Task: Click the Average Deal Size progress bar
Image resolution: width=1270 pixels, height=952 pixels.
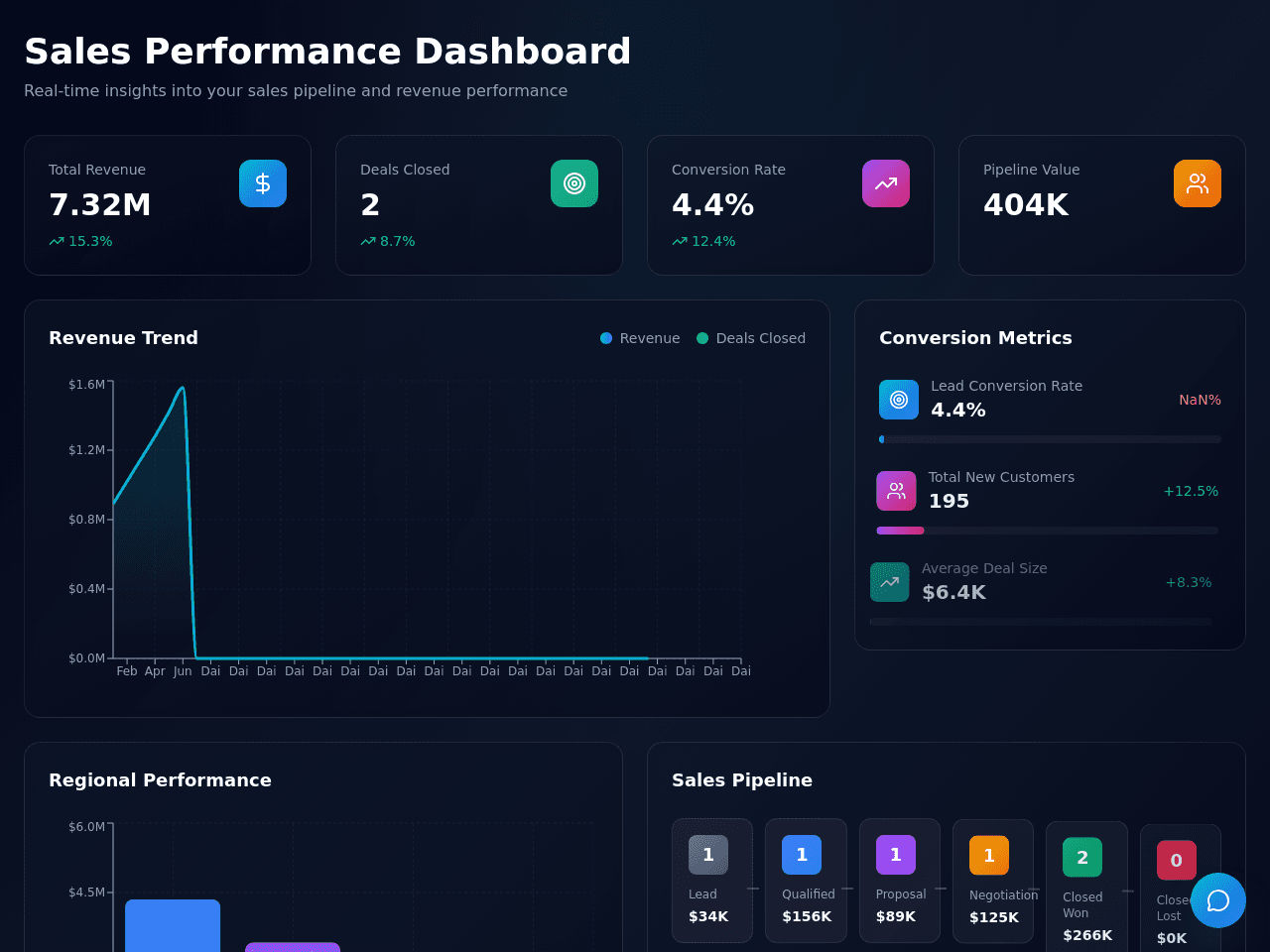Action: click(1041, 622)
